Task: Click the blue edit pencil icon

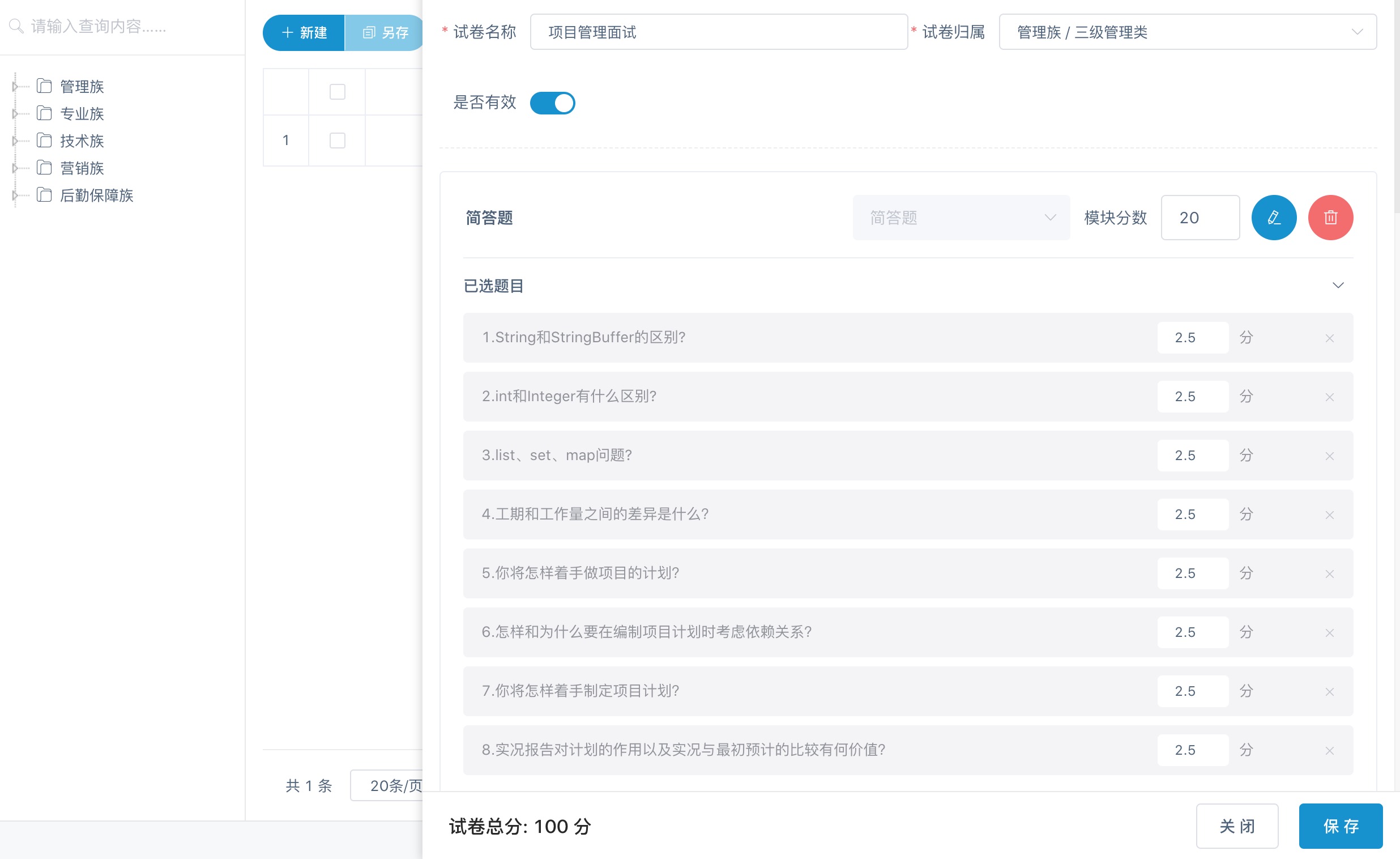Action: [x=1273, y=218]
